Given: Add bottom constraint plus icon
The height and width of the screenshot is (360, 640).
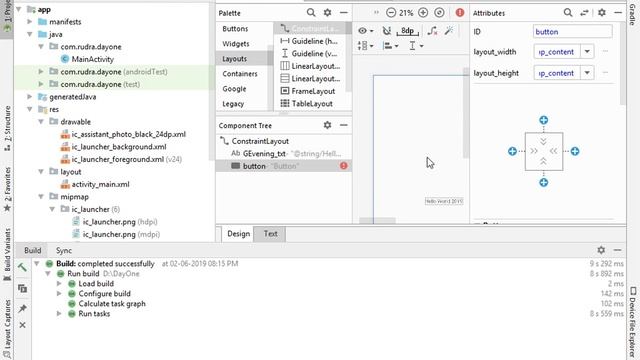Looking at the screenshot, I should click(x=544, y=182).
